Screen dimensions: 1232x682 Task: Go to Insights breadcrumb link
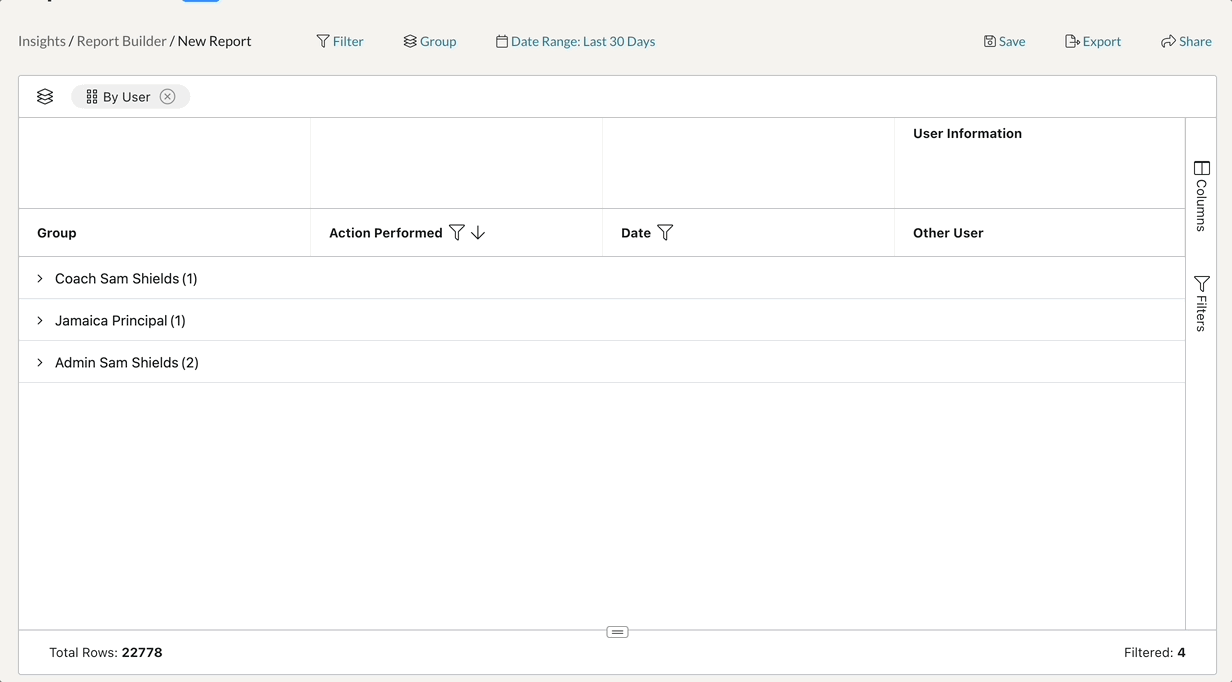point(42,42)
